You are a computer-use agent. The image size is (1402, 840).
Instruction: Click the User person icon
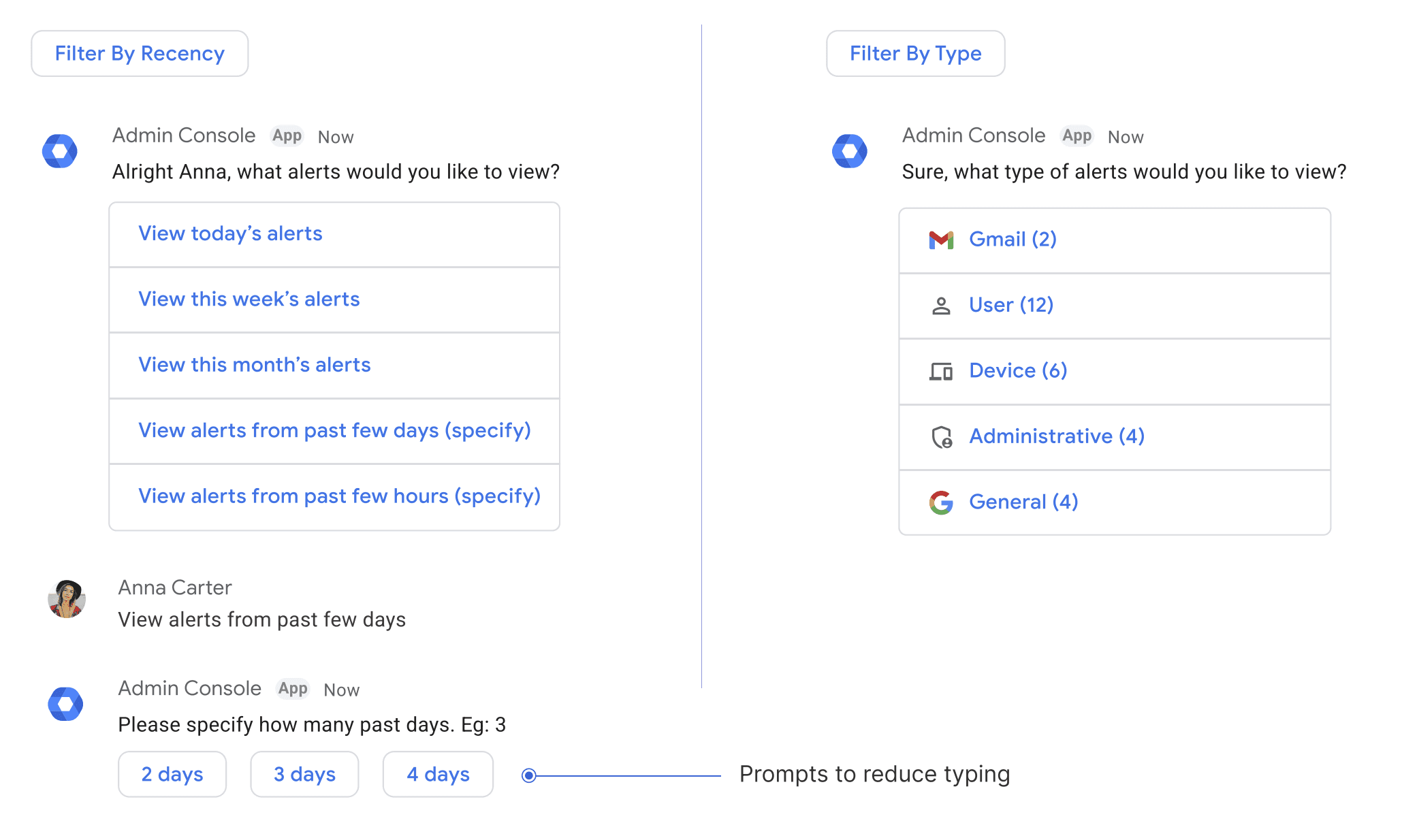[x=940, y=306]
